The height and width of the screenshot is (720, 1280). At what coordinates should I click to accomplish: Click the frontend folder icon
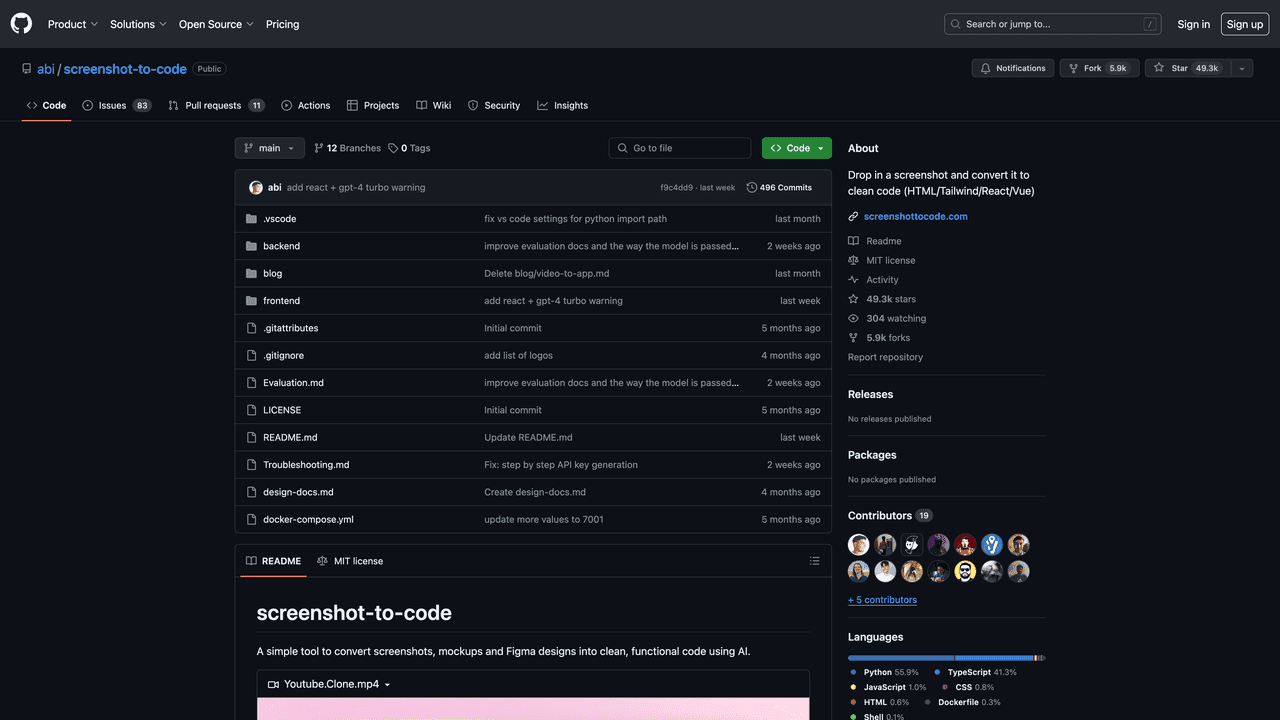coord(252,301)
